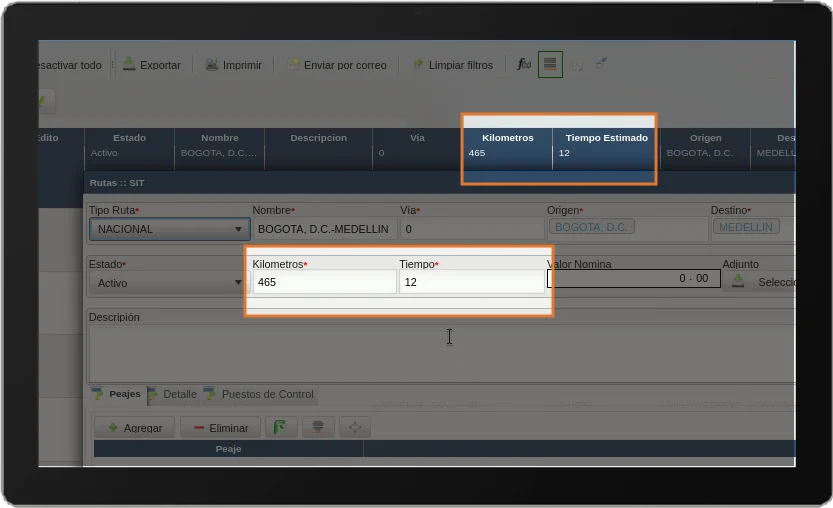Click the Adjunto upload icon
Image resolution: width=833 pixels, height=508 pixels.
(x=738, y=282)
